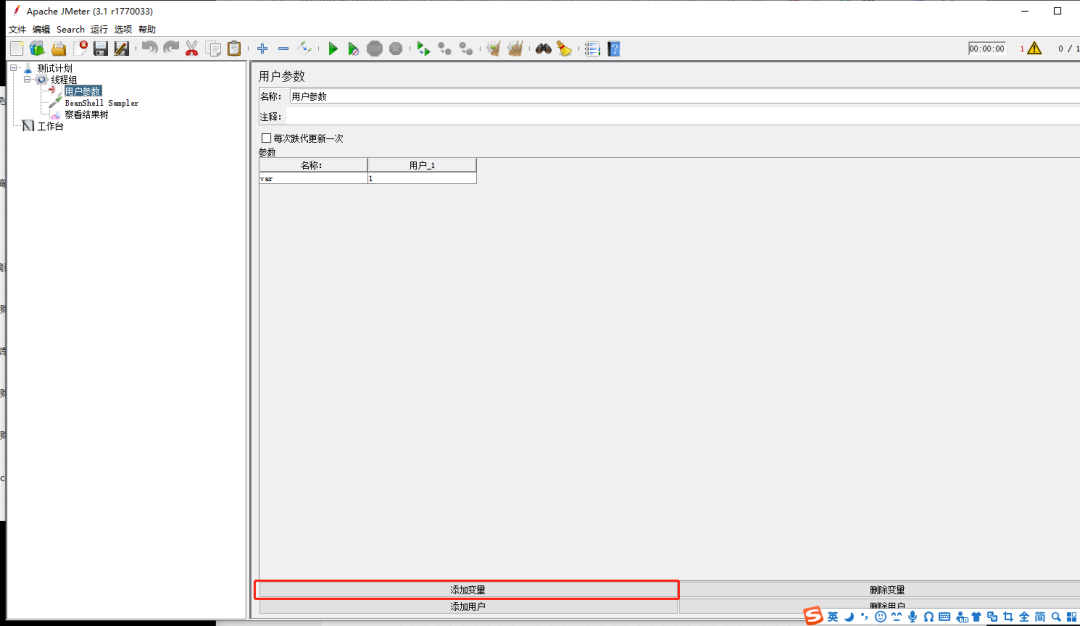This screenshot has height=626, width=1080.
Task: Click the 用户_1 value cell containing 1
Action: 422,178
